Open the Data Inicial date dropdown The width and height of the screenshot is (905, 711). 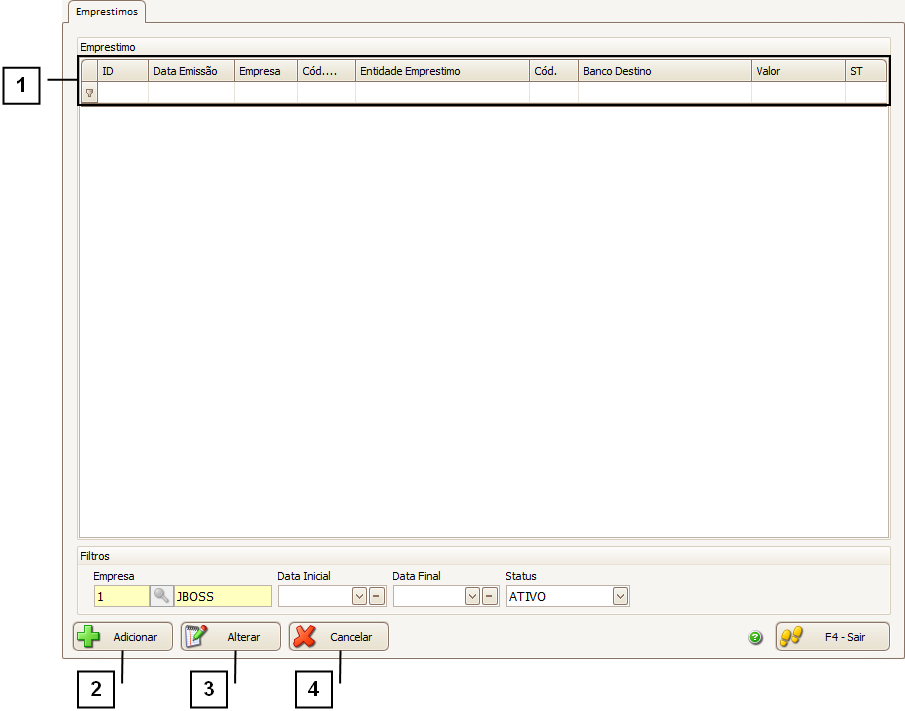359,596
